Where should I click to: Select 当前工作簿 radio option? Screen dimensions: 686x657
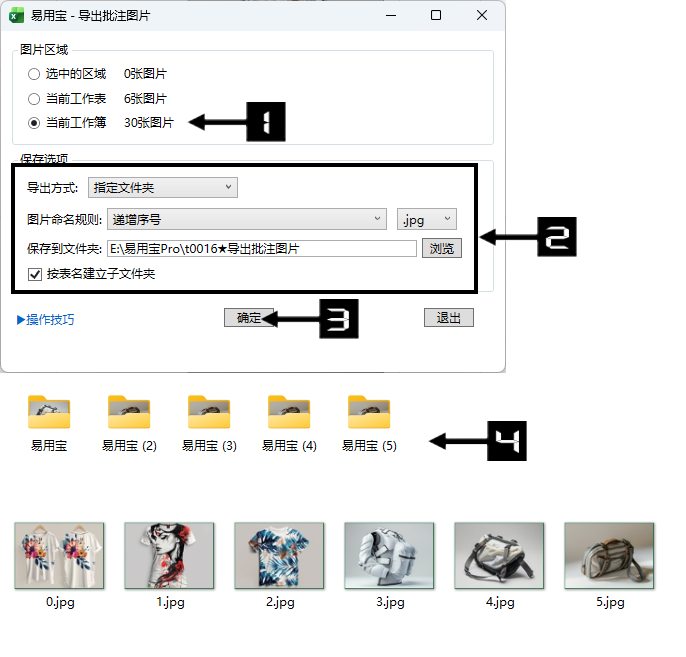coord(34,123)
